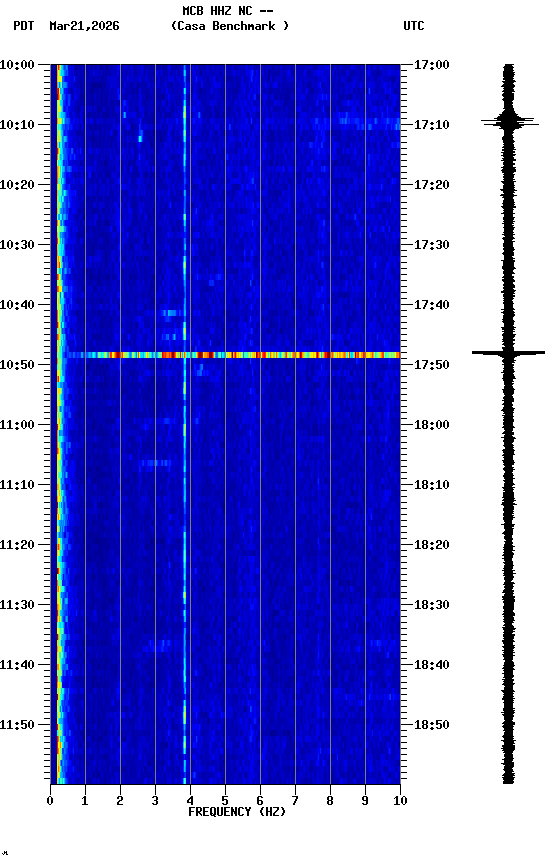The width and height of the screenshot is (552, 864).
Task: Click the '10:00' PDT time label
Action: [x=17, y=65]
